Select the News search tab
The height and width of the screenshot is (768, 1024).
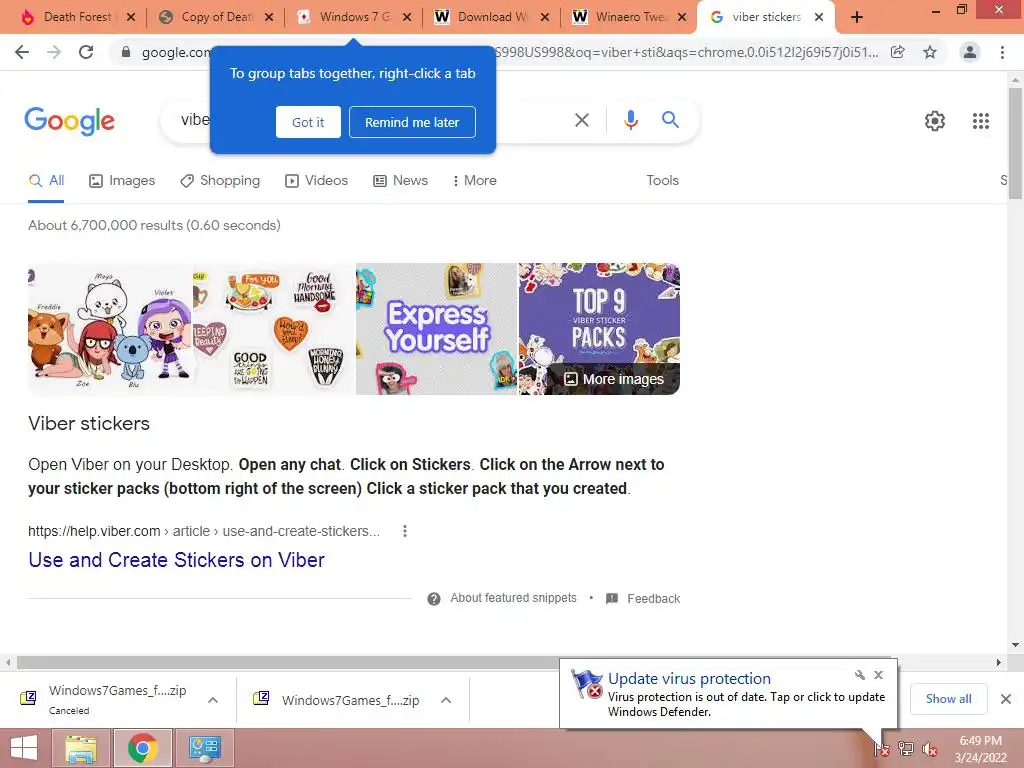(400, 181)
